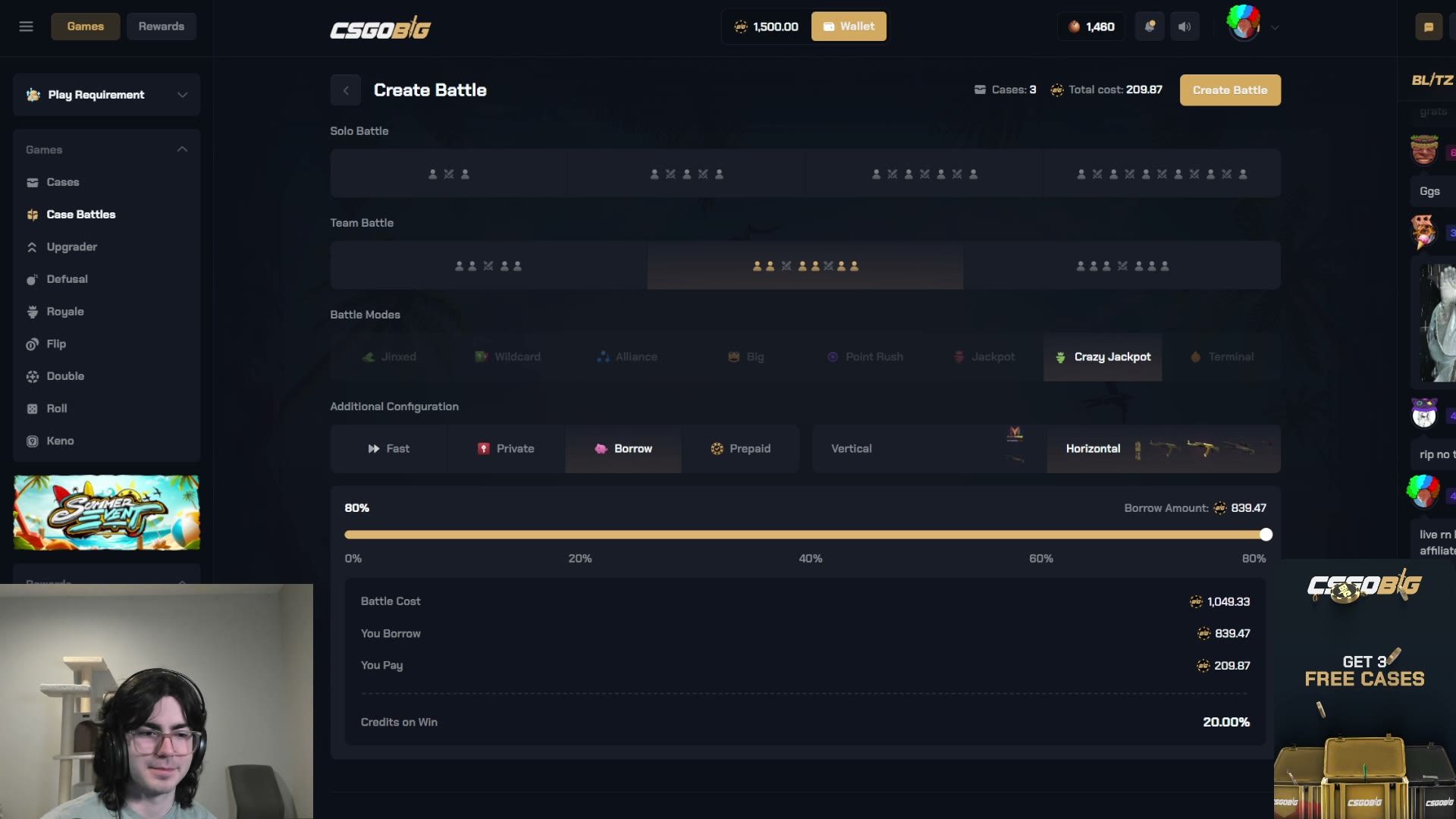Click the Create Battle button
1456x819 pixels.
1230,90
